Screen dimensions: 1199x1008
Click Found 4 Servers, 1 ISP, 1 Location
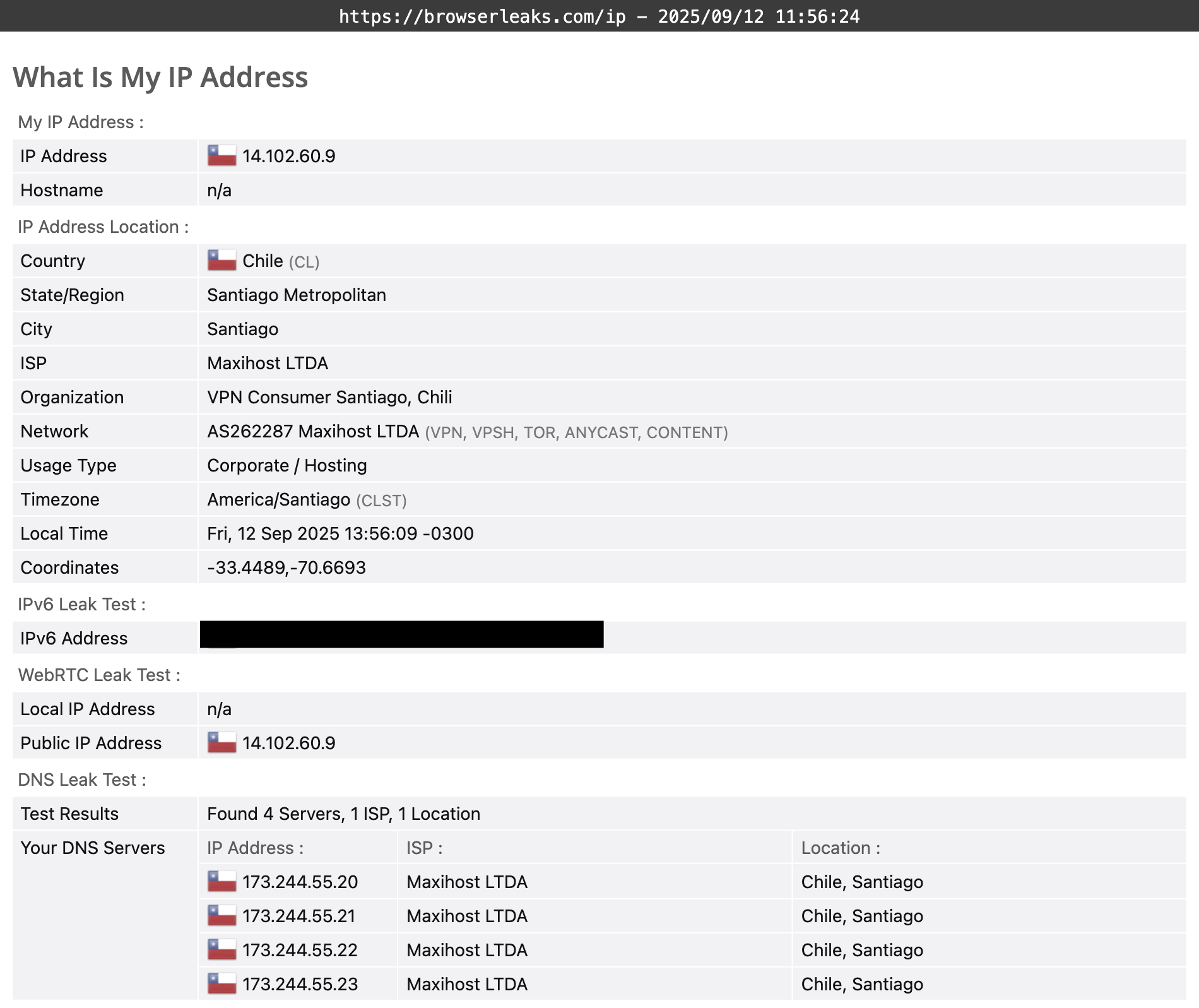click(x=343, y=814)
